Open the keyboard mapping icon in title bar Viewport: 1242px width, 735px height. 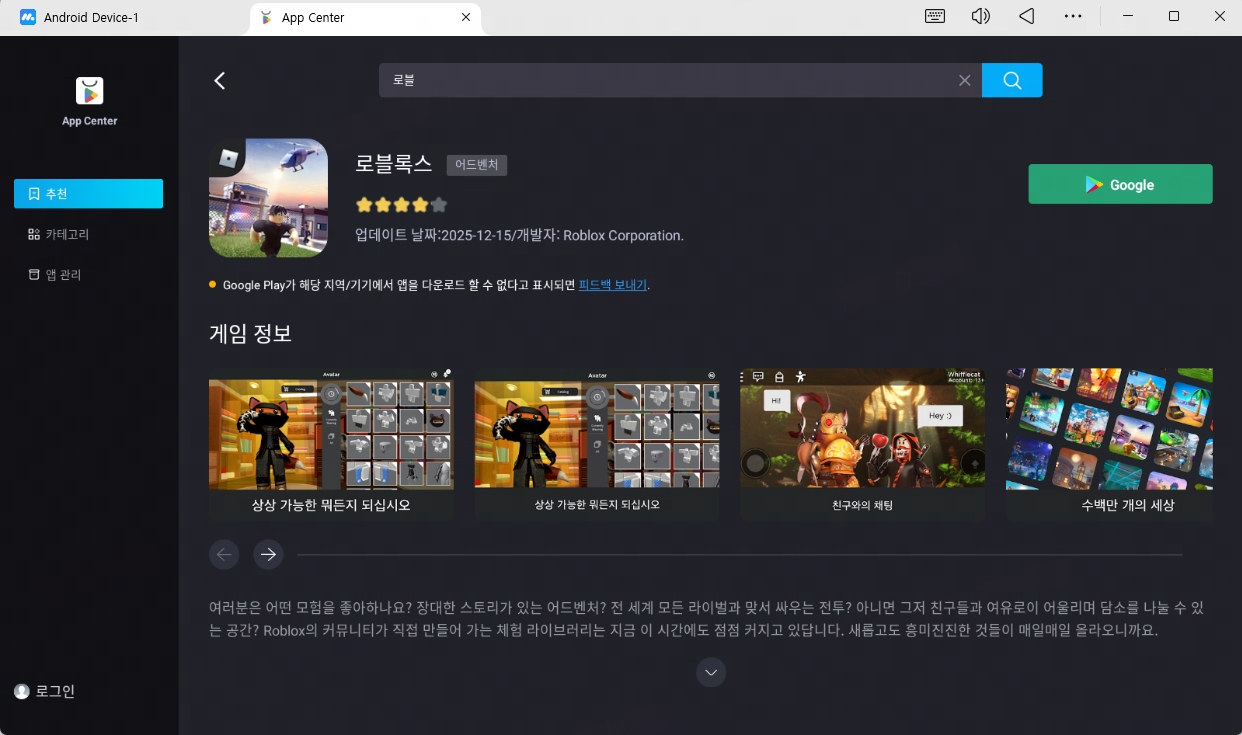point(935,16)
